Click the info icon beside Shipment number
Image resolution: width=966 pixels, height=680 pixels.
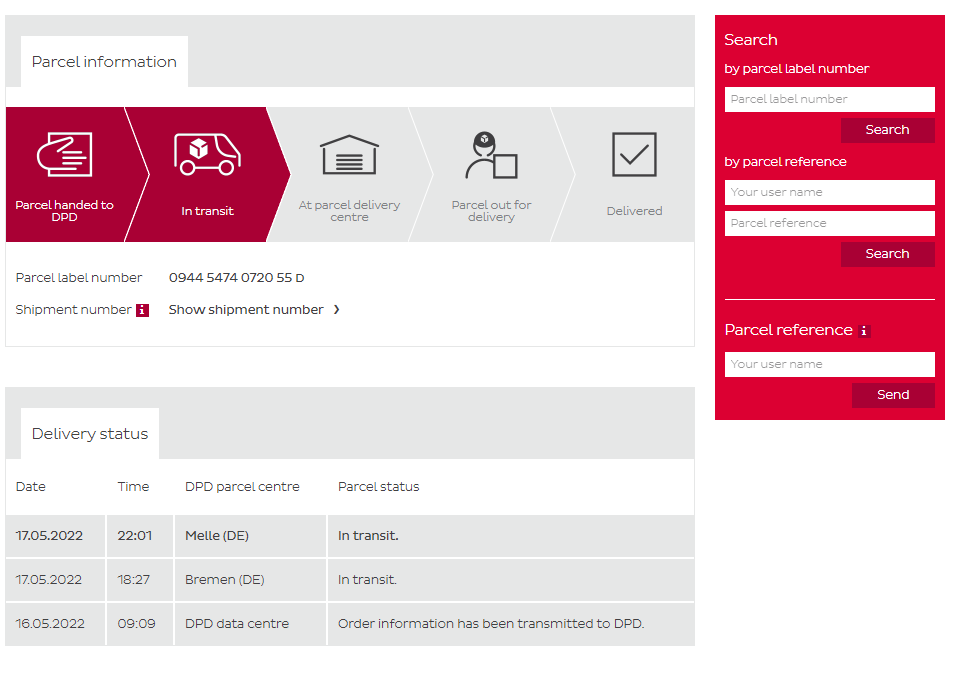pyautogui.click(x=142, y=310)
